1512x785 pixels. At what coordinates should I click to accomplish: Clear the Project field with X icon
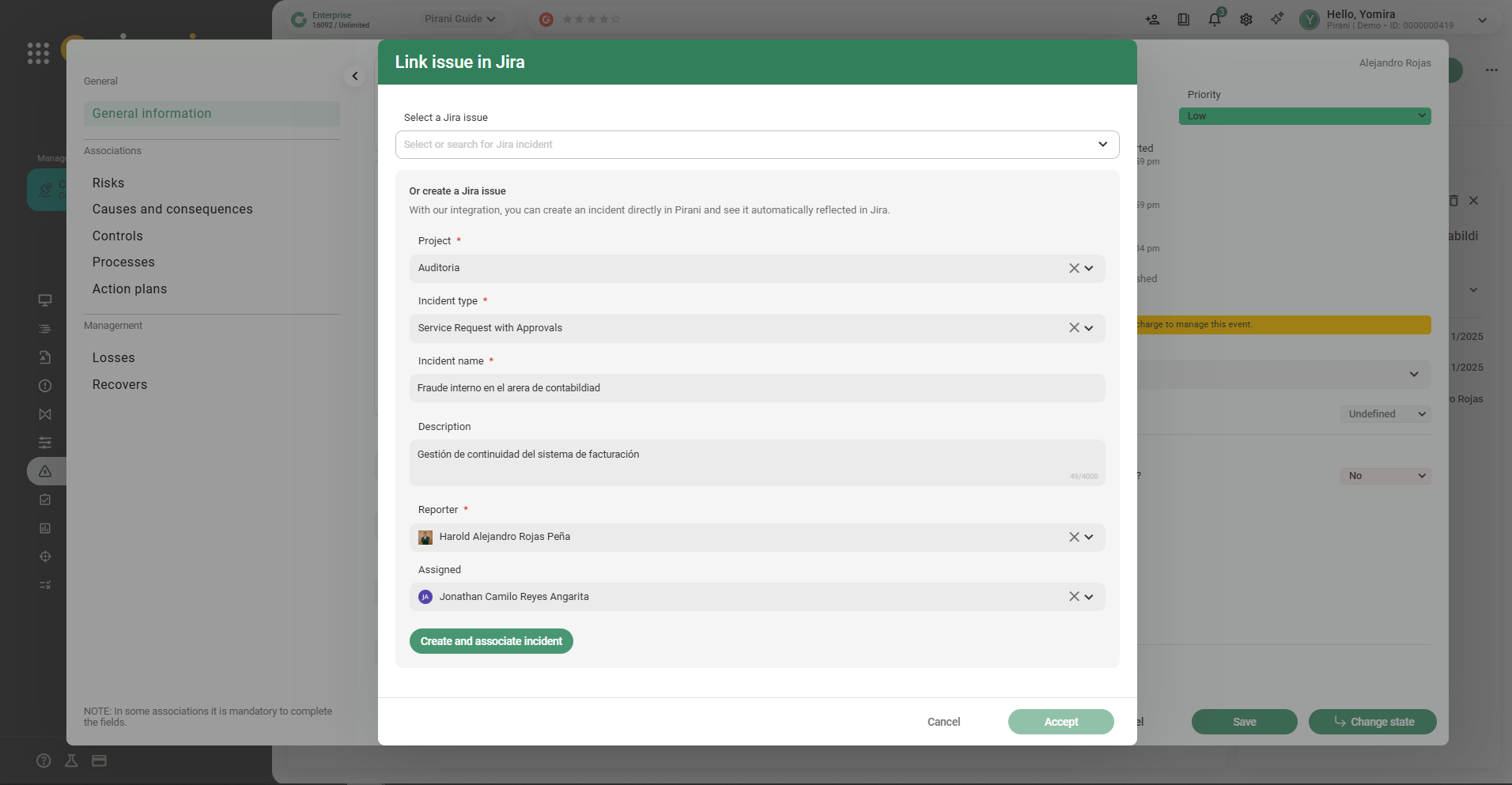(x=1074, y=268)
